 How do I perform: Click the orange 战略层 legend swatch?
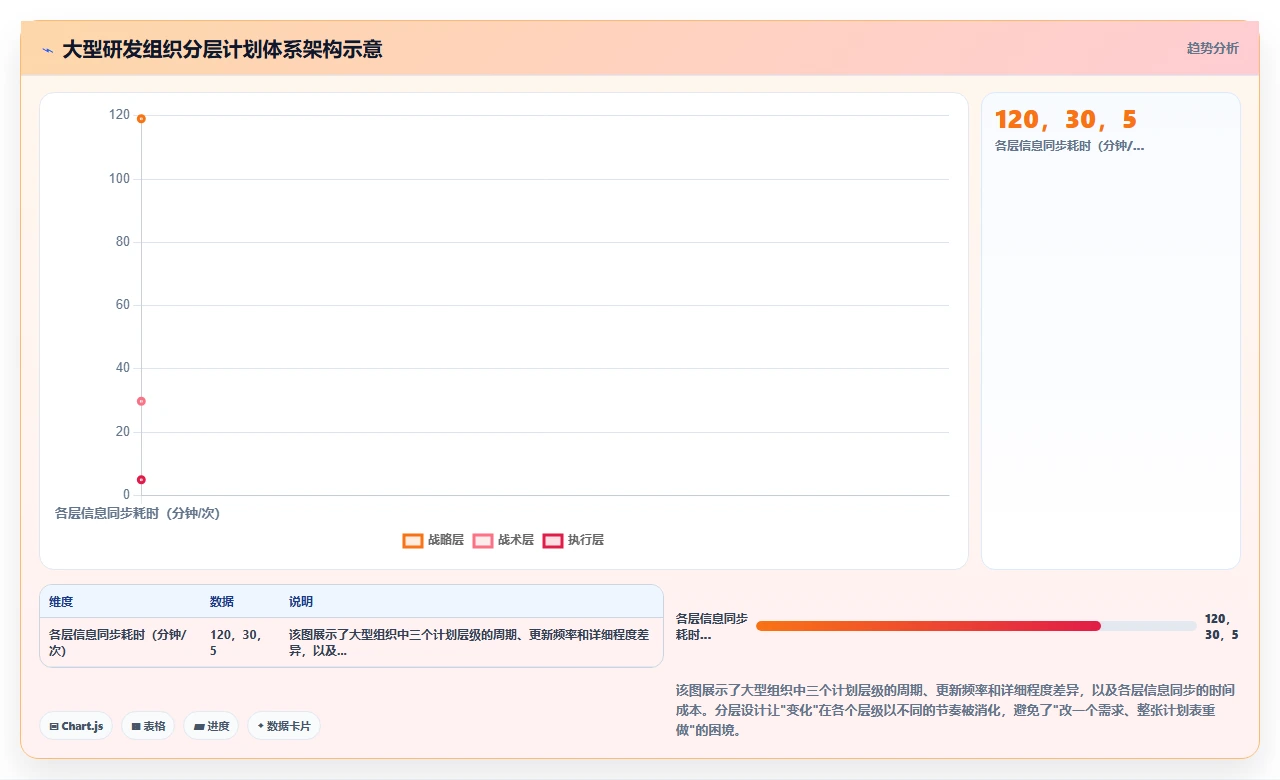click(x=413, y=540)
